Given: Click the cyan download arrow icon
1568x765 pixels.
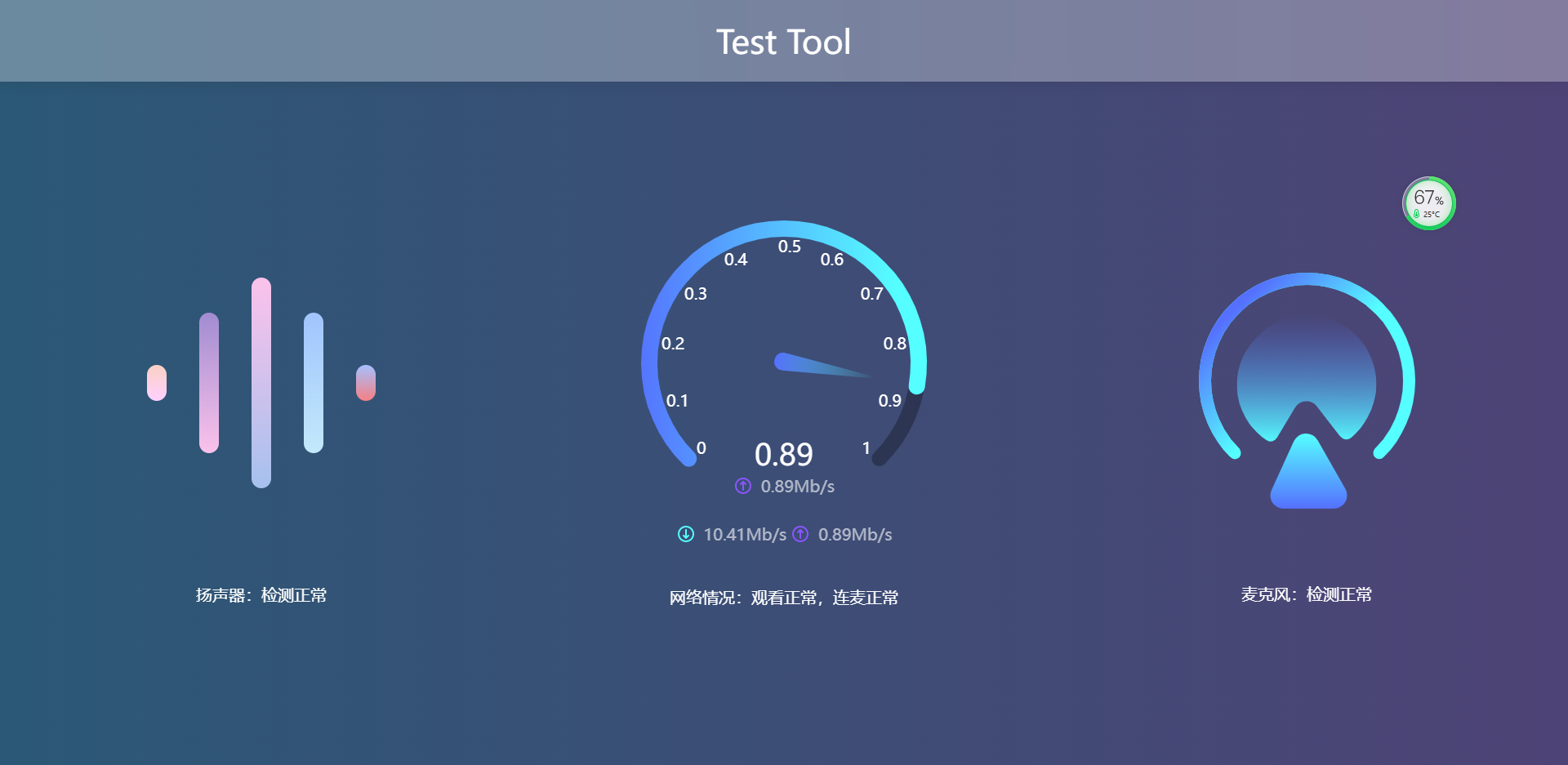Looking at the screenshot, I should (x=686, y=534).
